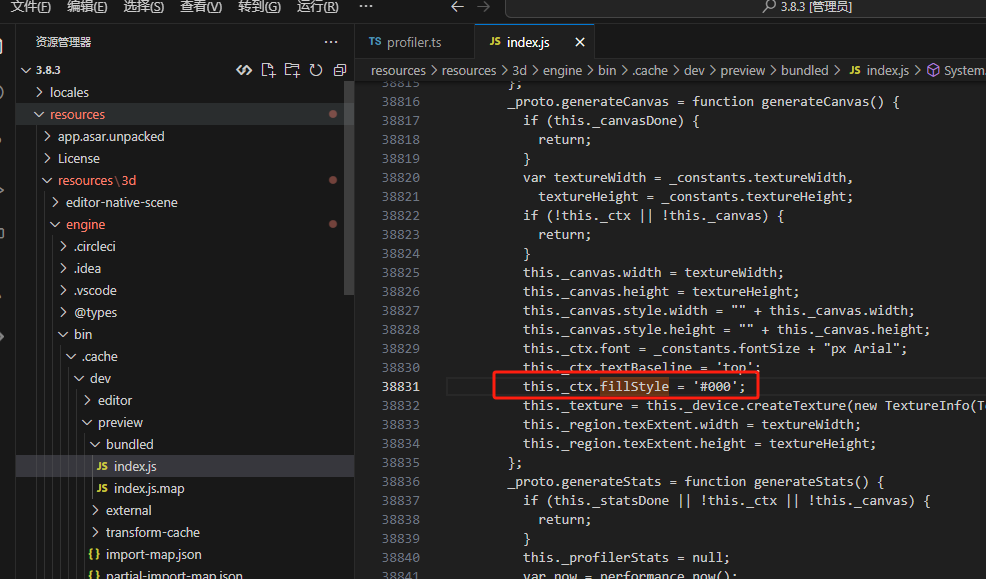The height and width of the screenshot is (579, 986).
Task: Open the 运行(R) menu
Action: pos(318,7)
